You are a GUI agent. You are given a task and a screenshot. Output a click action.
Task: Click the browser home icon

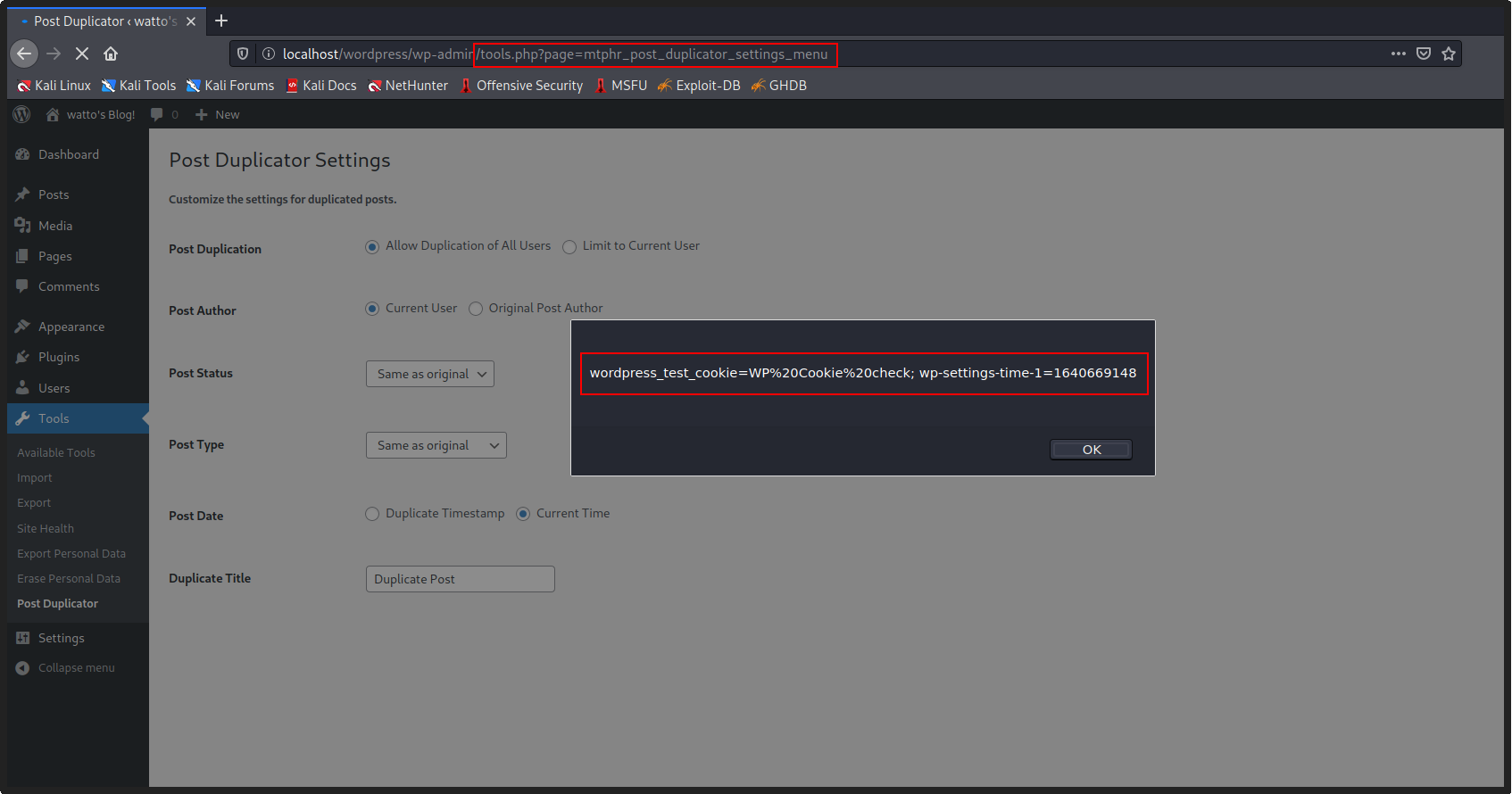click(x=111, y=54)
